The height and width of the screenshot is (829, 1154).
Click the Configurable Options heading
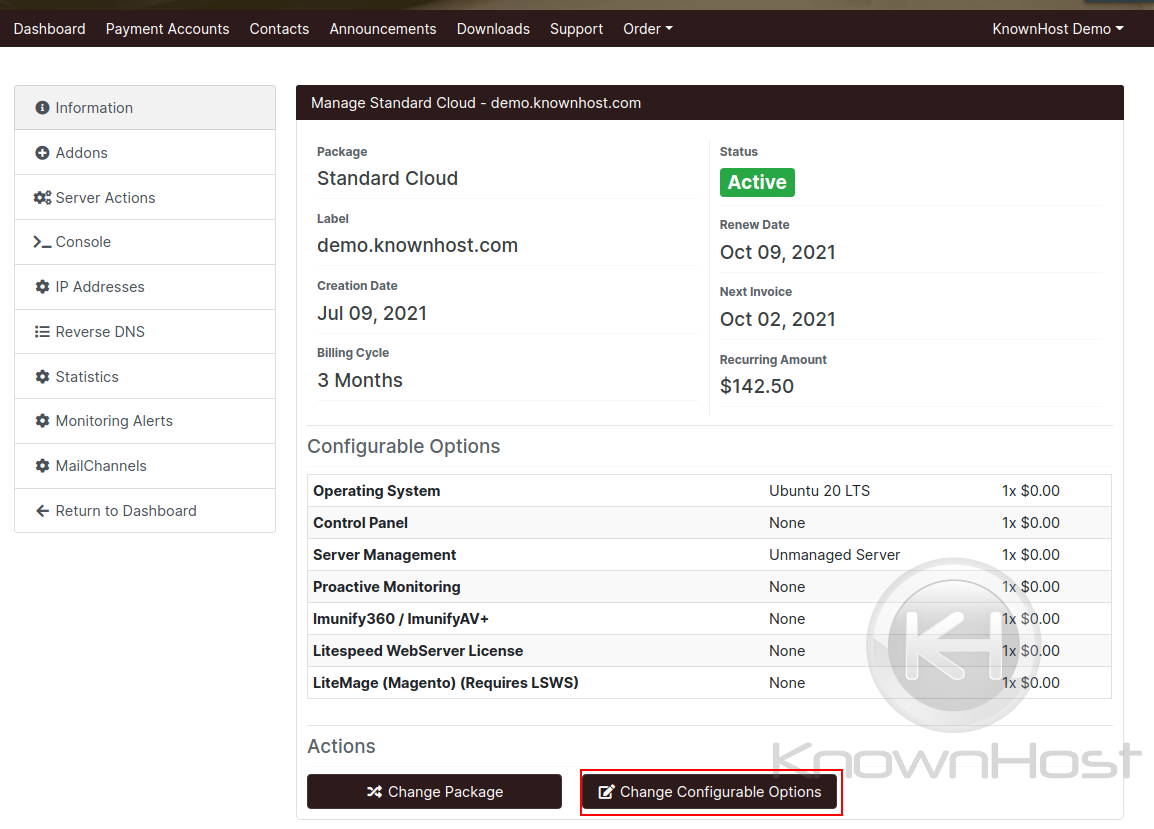click(403, 446)
